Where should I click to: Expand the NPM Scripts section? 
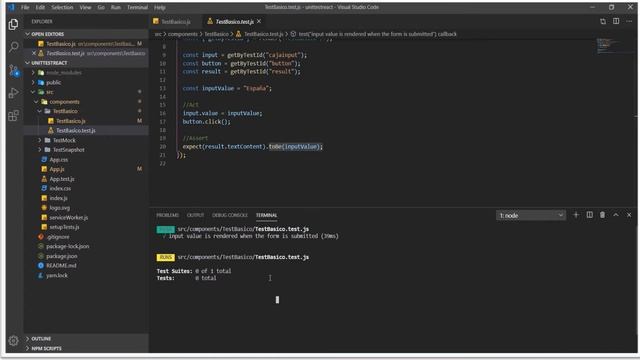pyautogui.click(x=86, y=348)
